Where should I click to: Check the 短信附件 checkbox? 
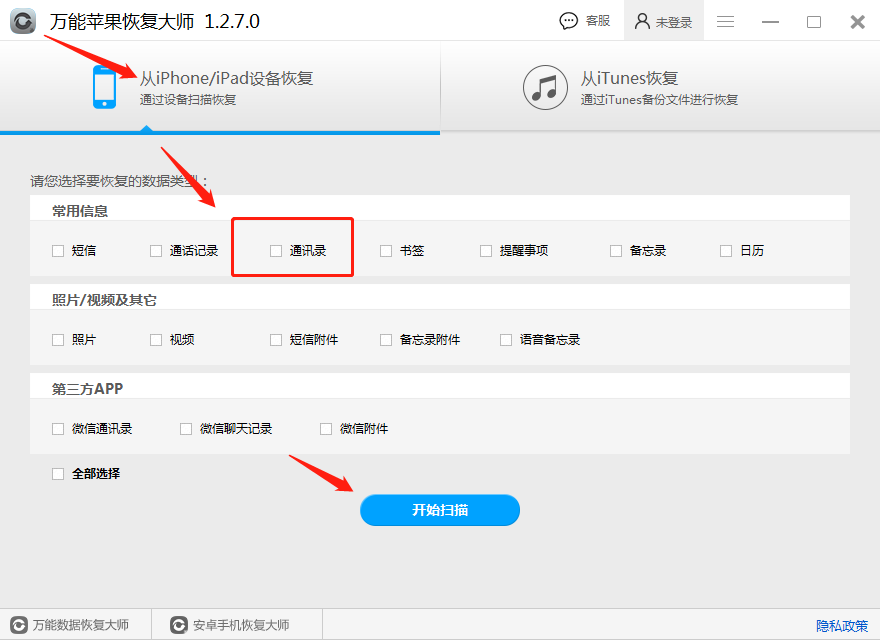pos(276,340)
